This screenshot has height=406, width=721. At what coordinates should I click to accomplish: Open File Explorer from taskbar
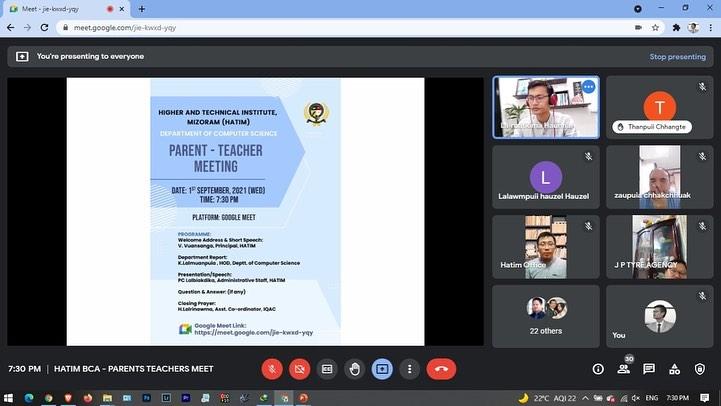107,398
